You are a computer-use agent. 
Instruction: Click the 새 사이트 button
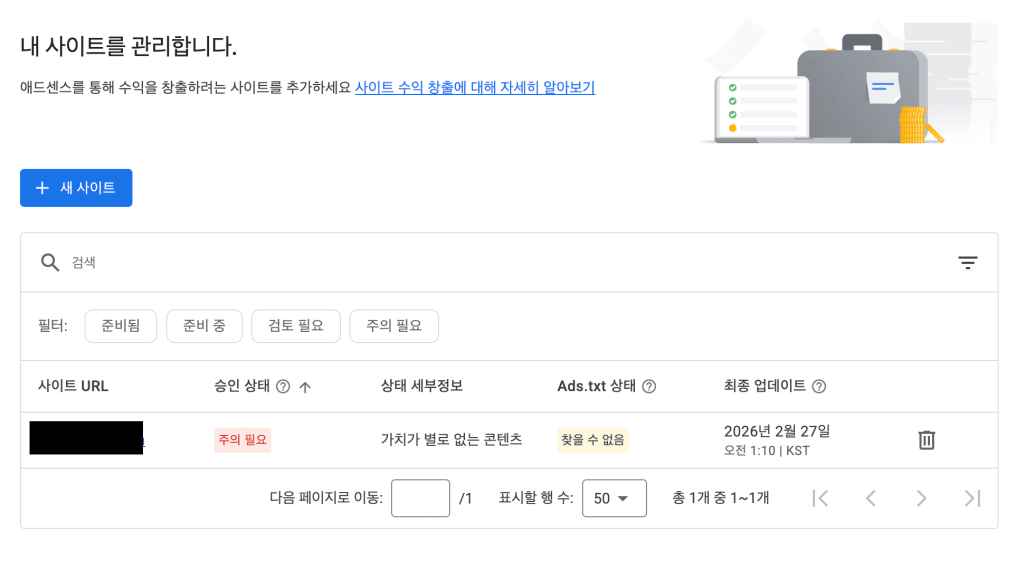pos(76,188)
